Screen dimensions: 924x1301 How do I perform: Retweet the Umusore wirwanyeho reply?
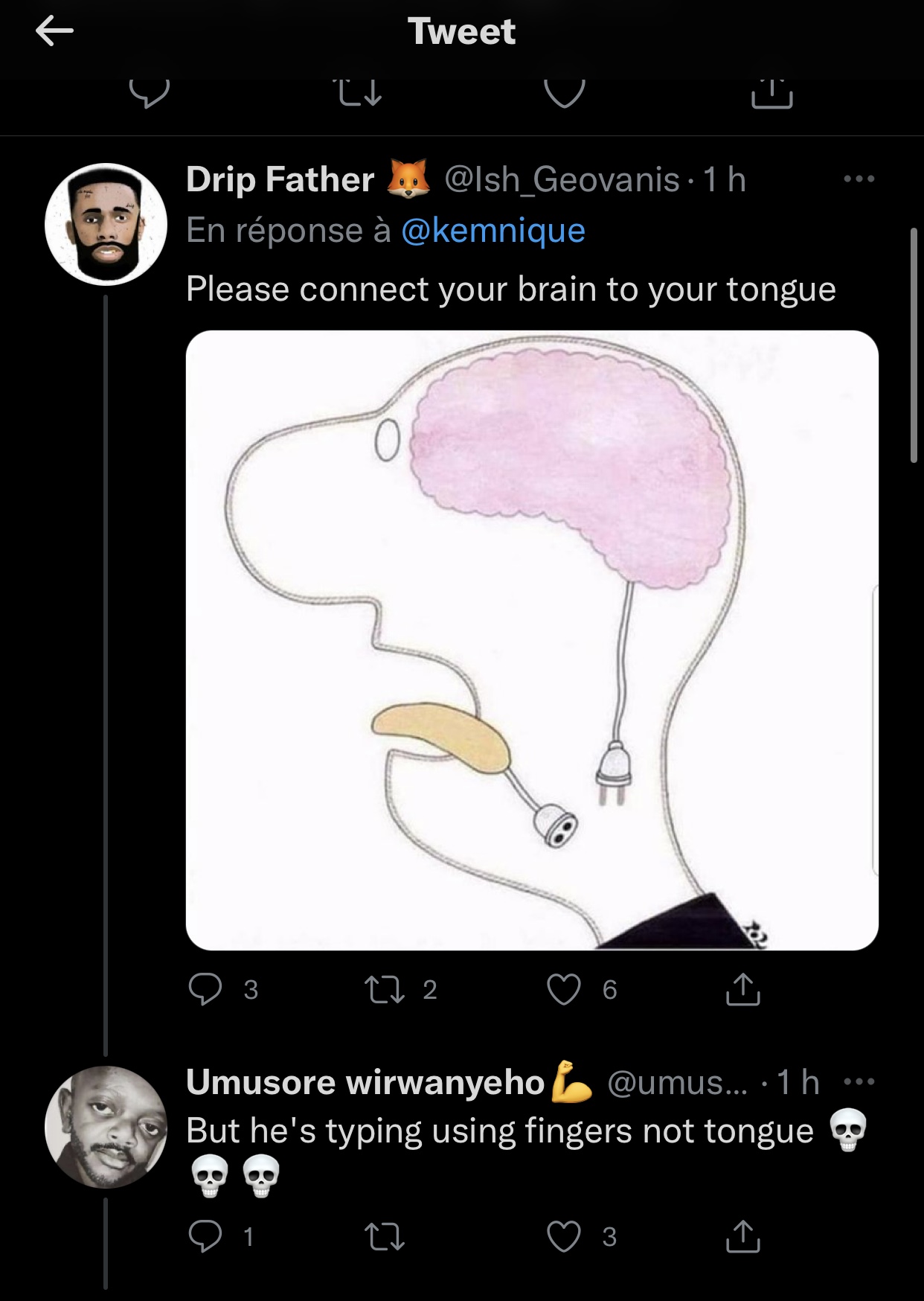pos(385,1236)
